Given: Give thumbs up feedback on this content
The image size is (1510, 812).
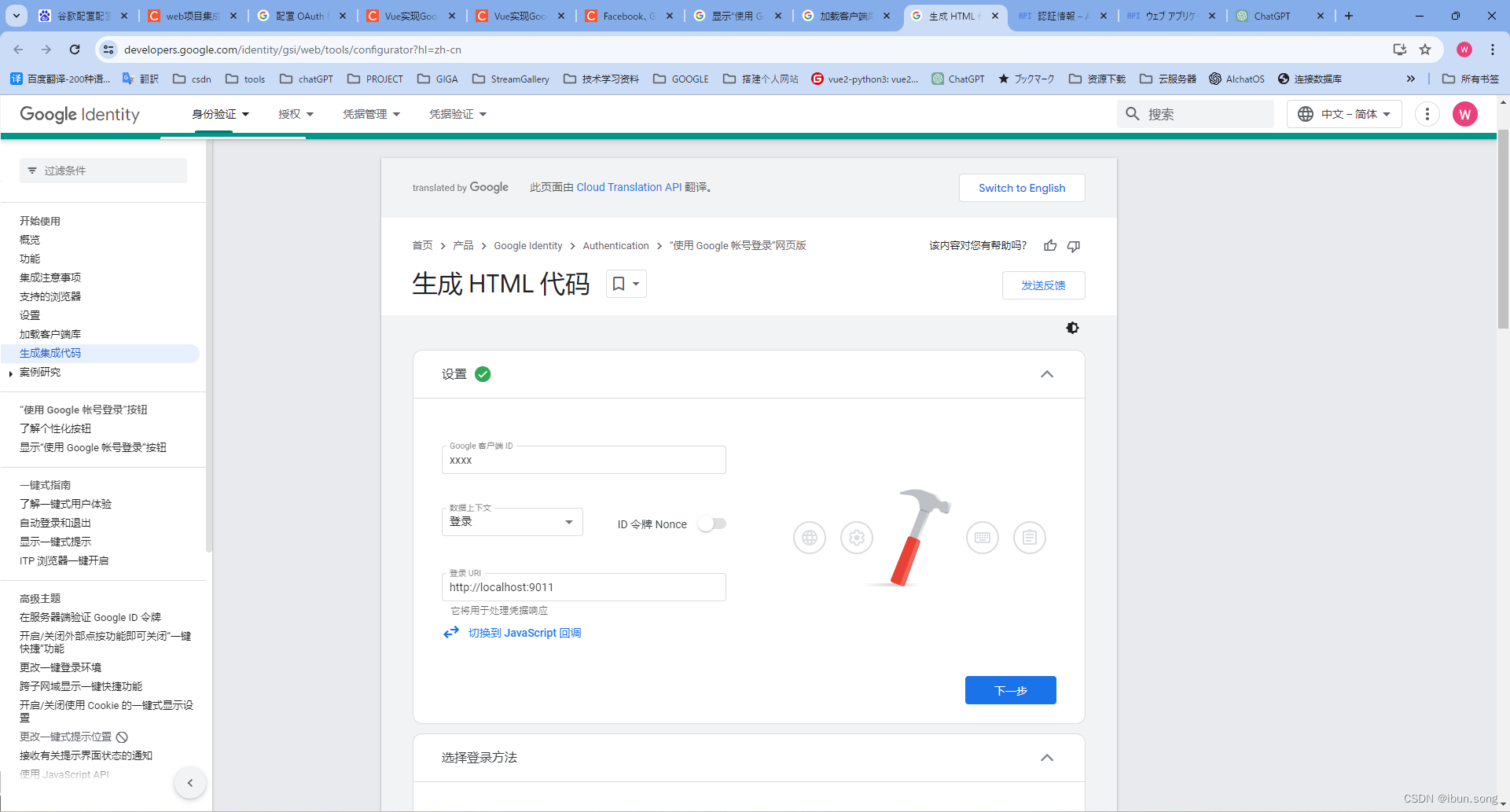Looking at the screenshot, I should pos(1050,245).
